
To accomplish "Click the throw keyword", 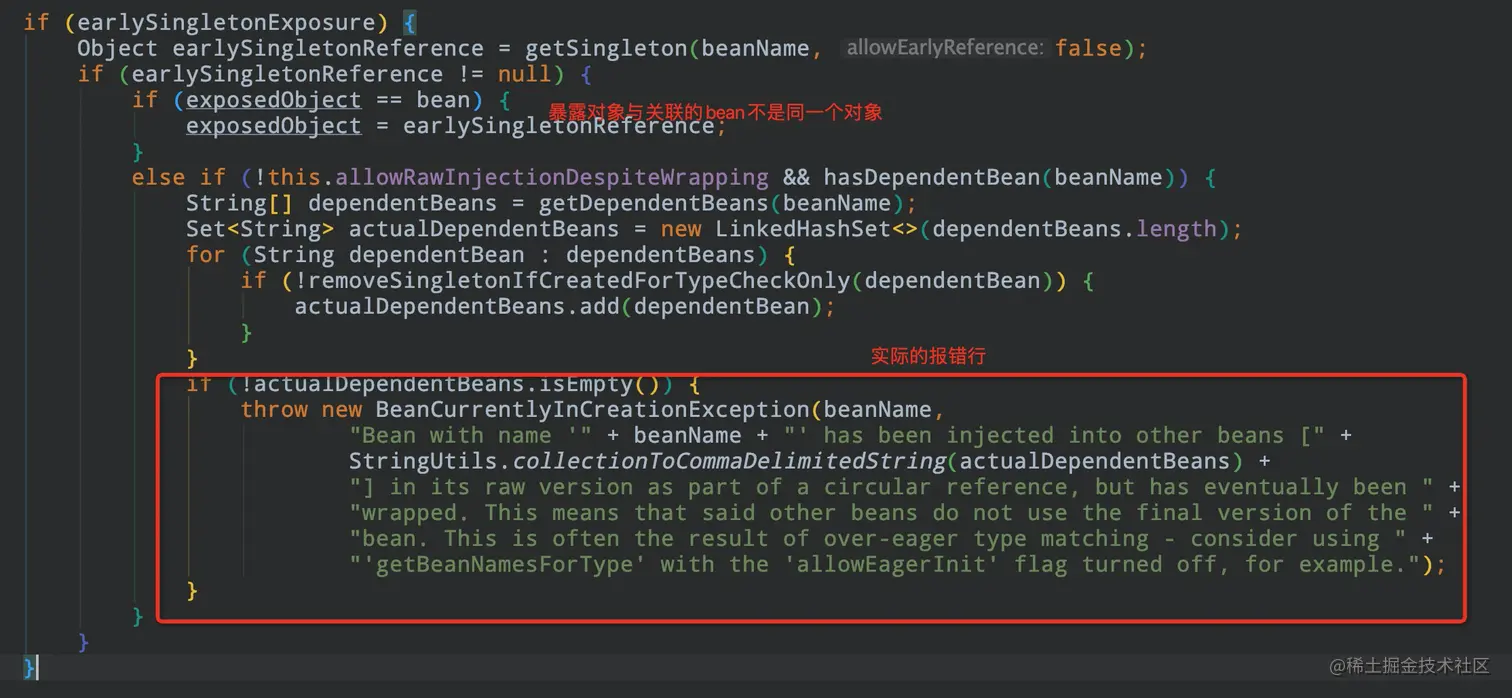I will (x=274, y=410).
